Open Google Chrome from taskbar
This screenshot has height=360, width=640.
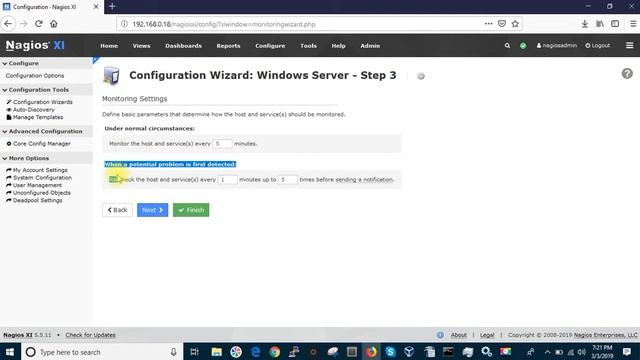tap(275, 352)
